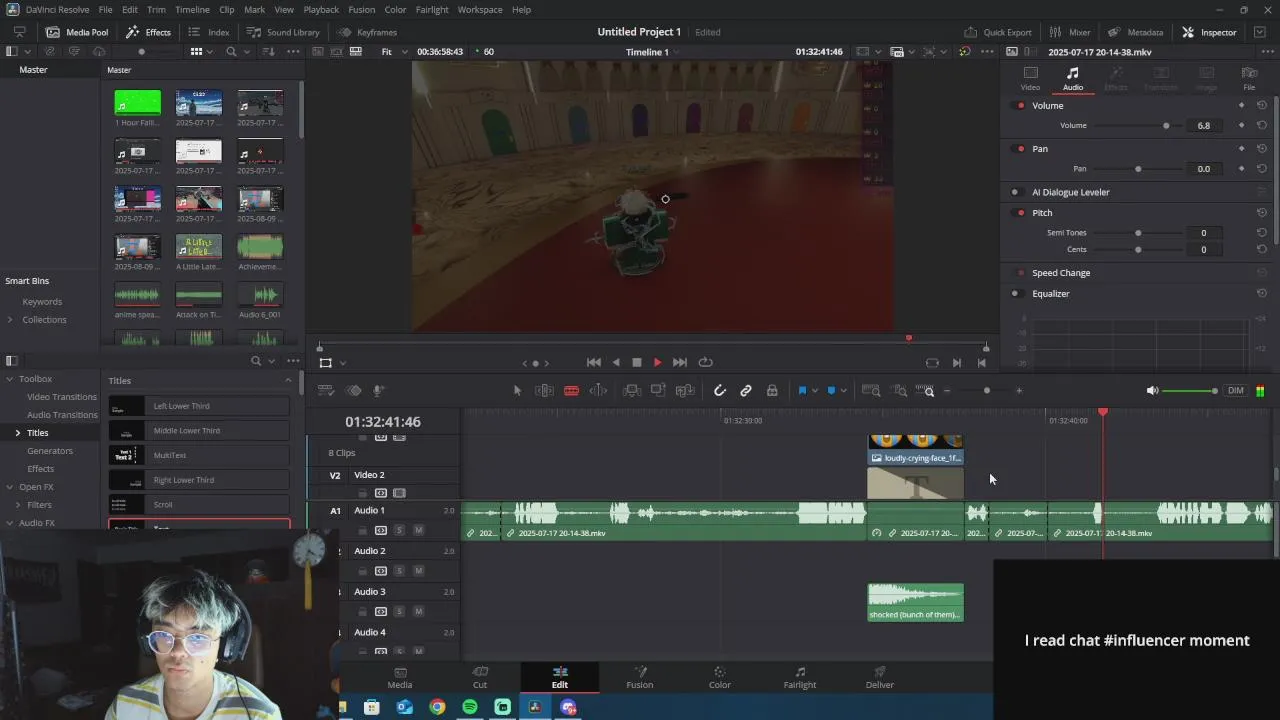Add a blue marker to timeline
Image resolution: width=1280 pixels, height=720 pixels.
pyautogui.click(x=831, y=391)
